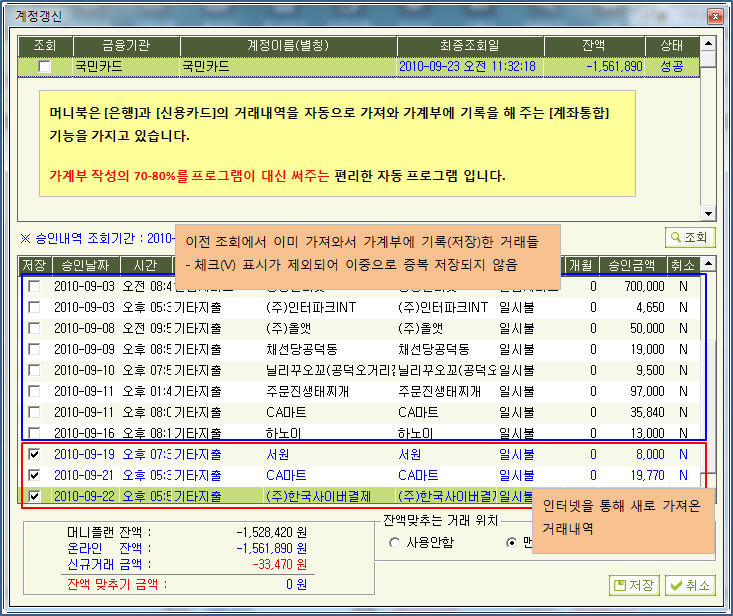The width and height of the screenshot is (733, 616).
Task: Select the 사용안함 radio button
Action: [x=393, y=543]
